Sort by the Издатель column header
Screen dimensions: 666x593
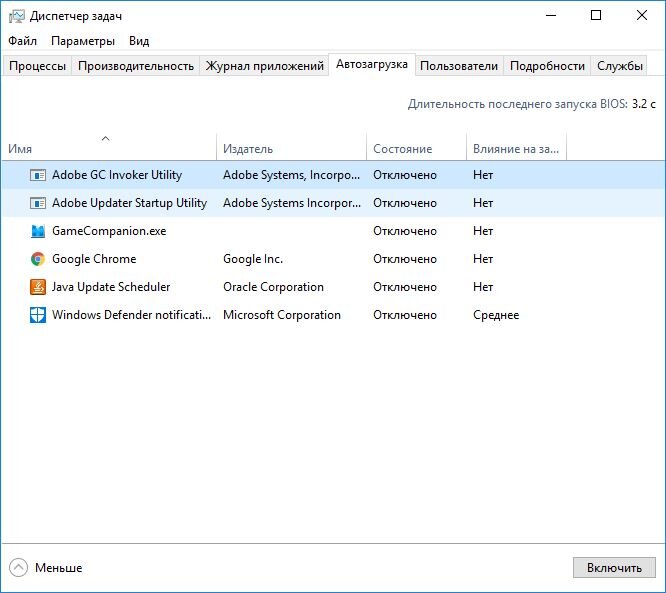291,149
